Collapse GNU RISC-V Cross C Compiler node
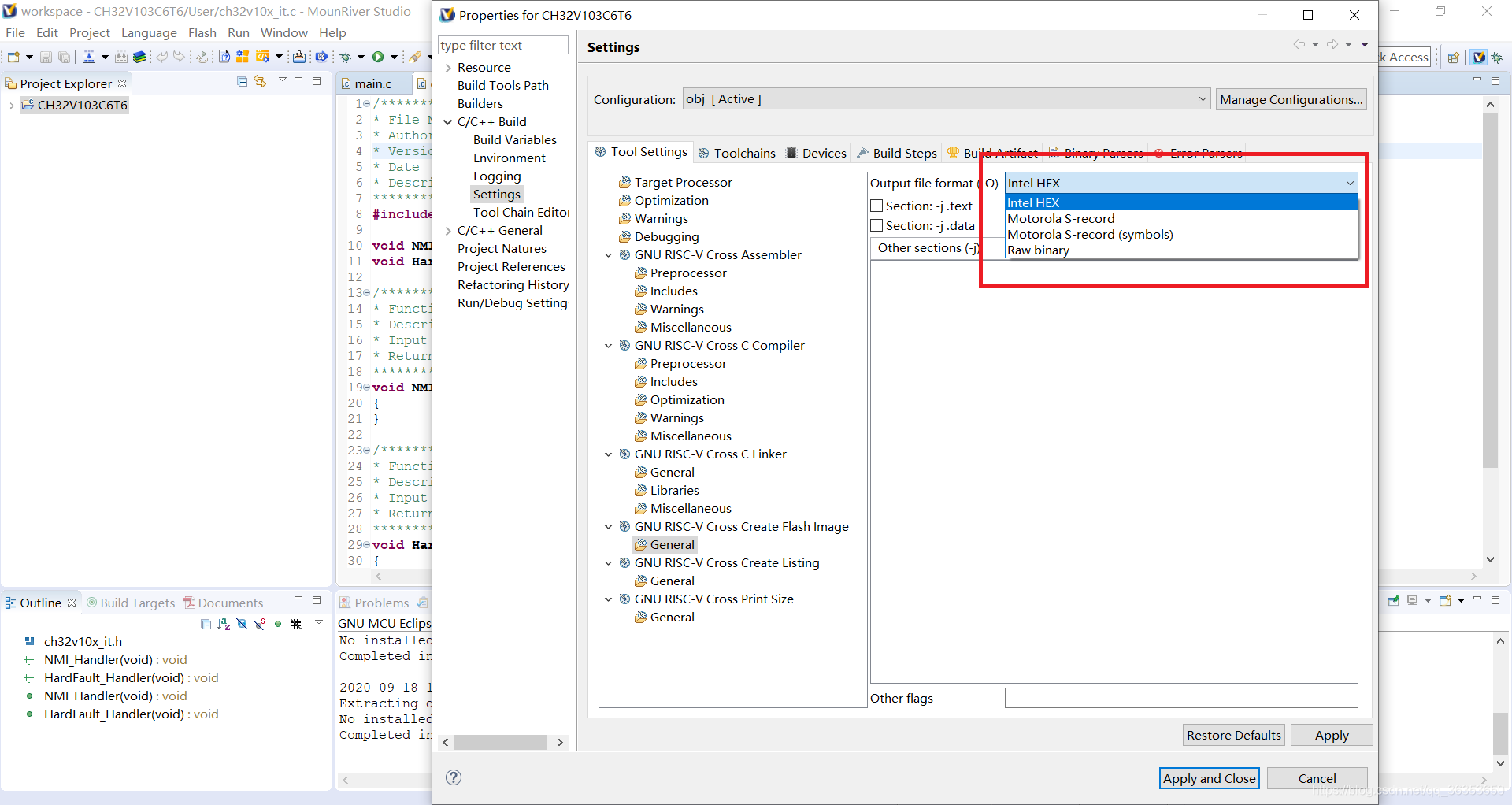The image size is (1512, 805). [x=609, y=346]
